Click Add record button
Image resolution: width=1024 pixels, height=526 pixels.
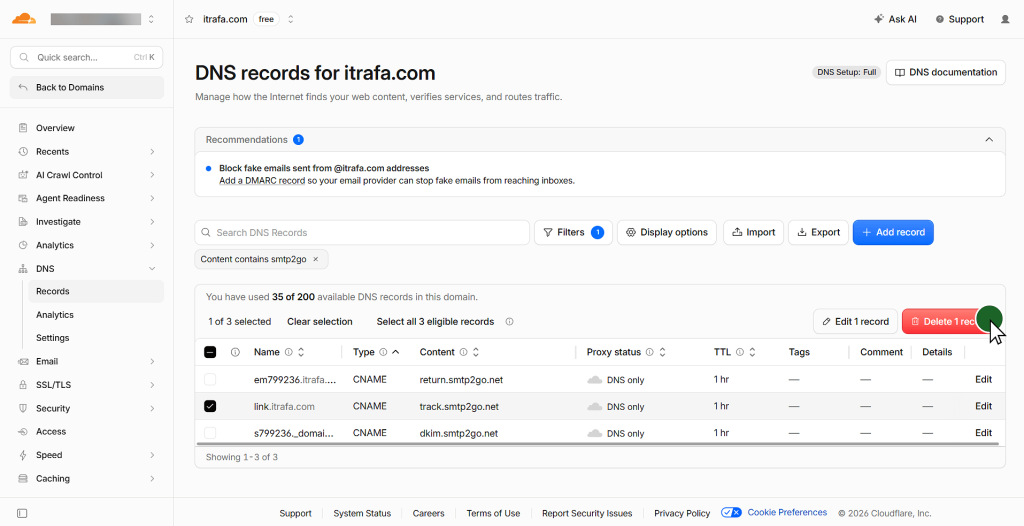[893, 233]
